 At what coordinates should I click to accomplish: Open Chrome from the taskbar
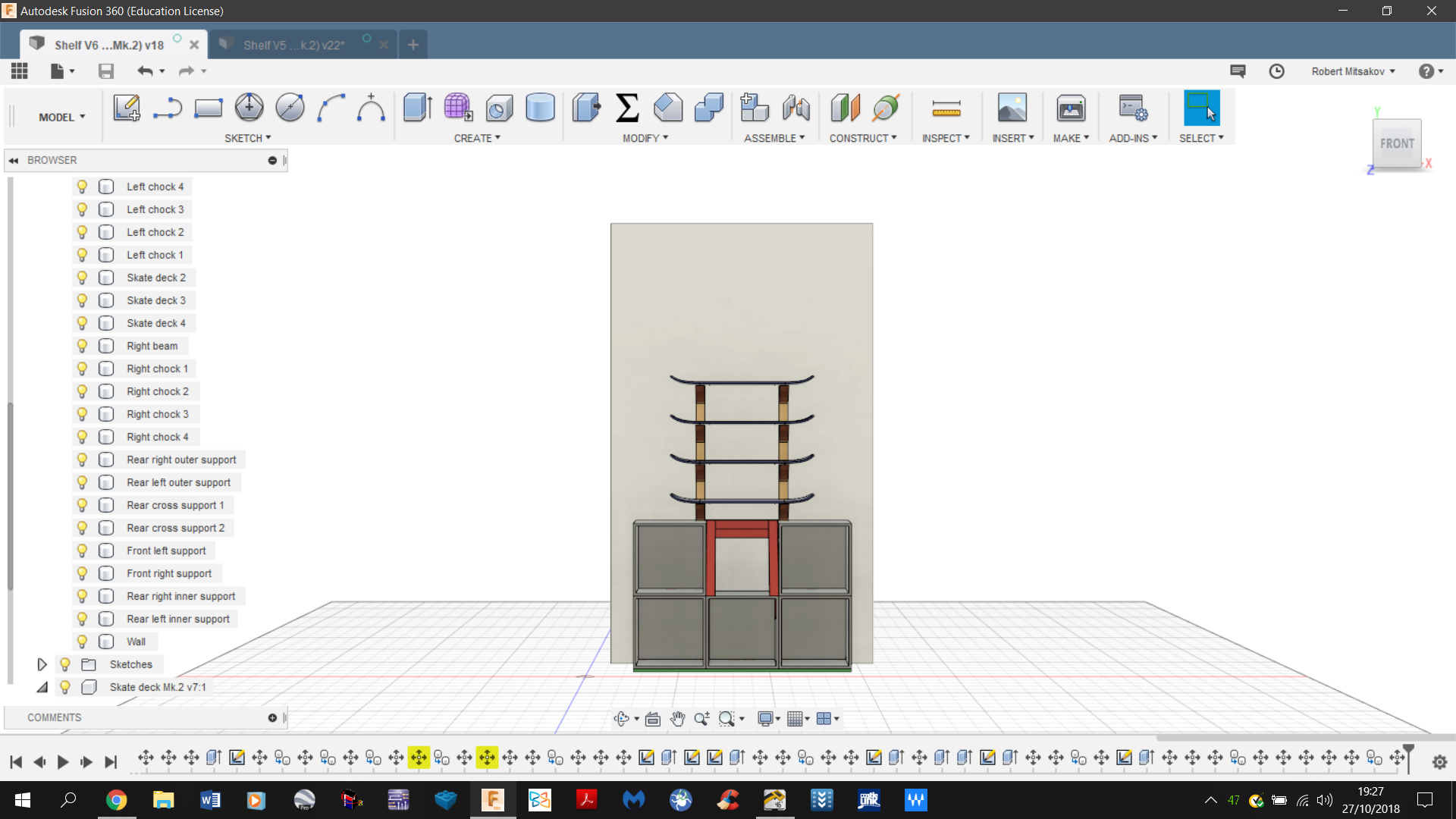(x=117, y=800)
